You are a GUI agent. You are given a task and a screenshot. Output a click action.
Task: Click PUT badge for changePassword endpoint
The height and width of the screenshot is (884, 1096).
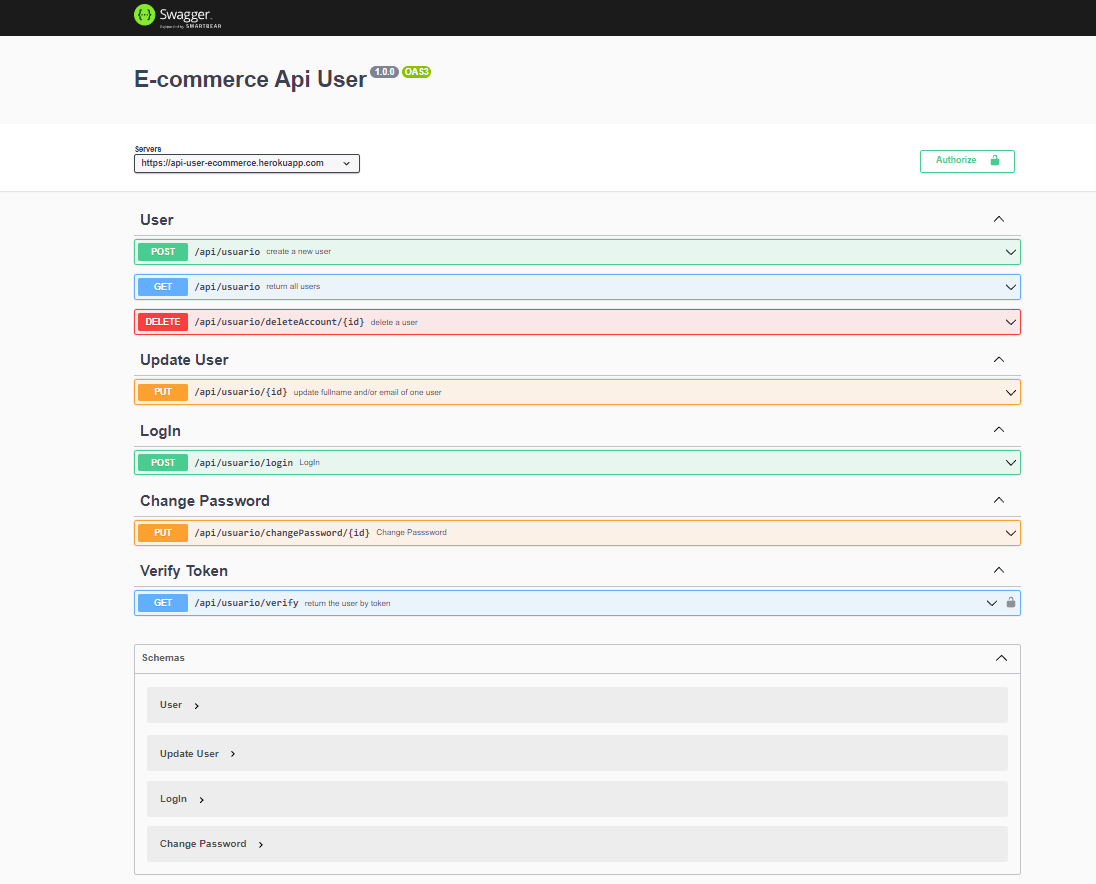pyautogui.click(x=163, y=532)
